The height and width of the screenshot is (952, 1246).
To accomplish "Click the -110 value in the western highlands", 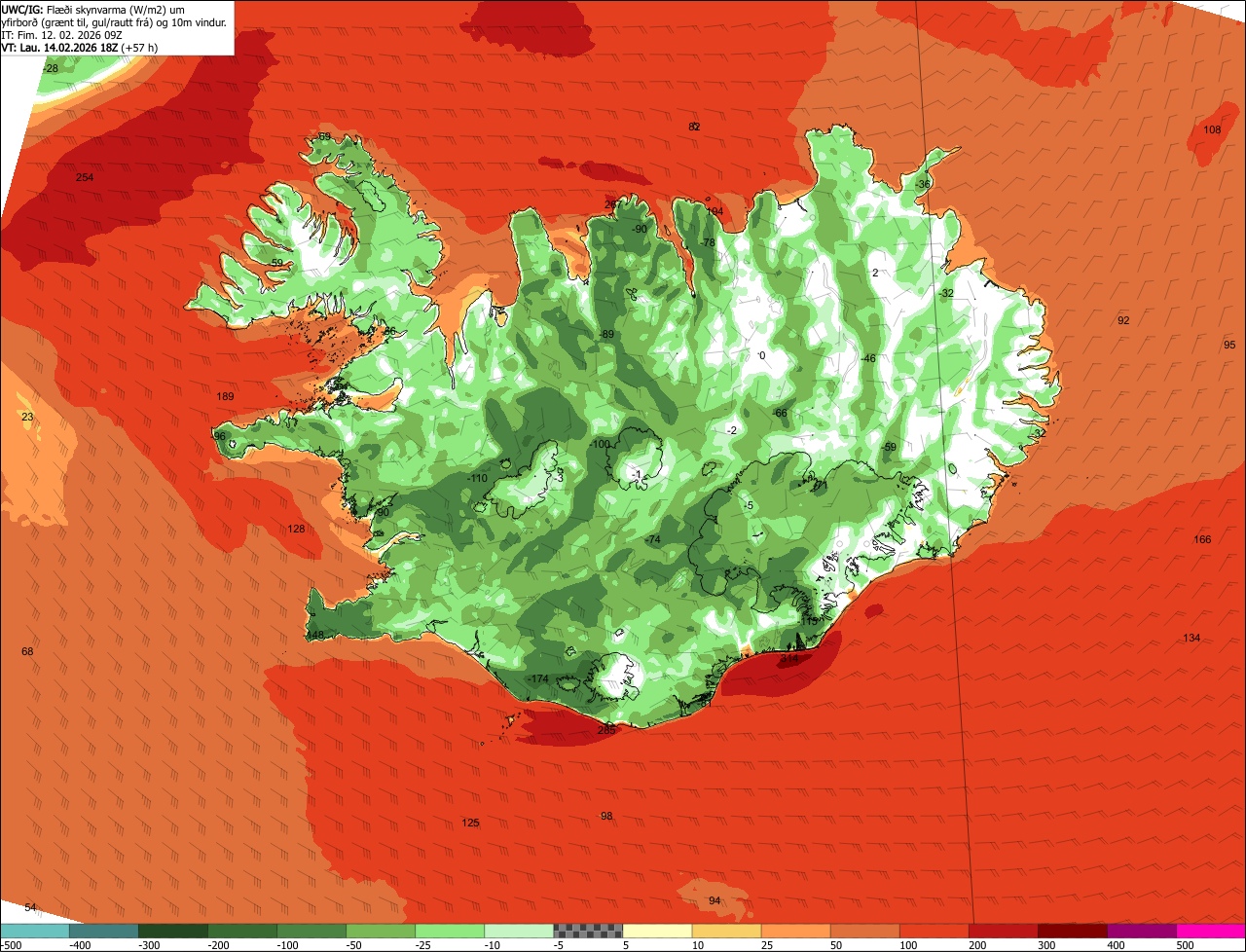I will 477,478.
